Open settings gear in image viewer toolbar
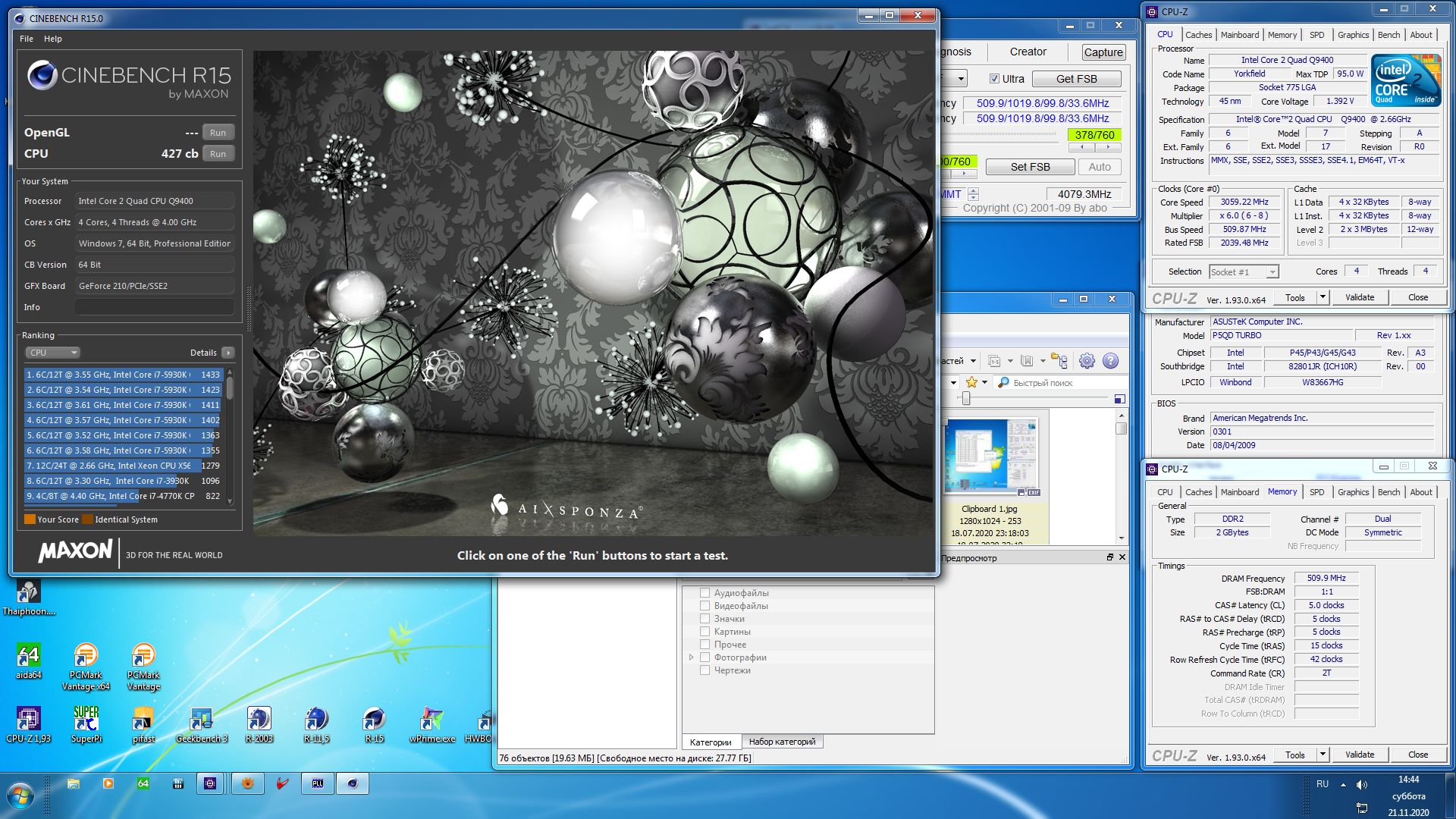 point(1087,361)
